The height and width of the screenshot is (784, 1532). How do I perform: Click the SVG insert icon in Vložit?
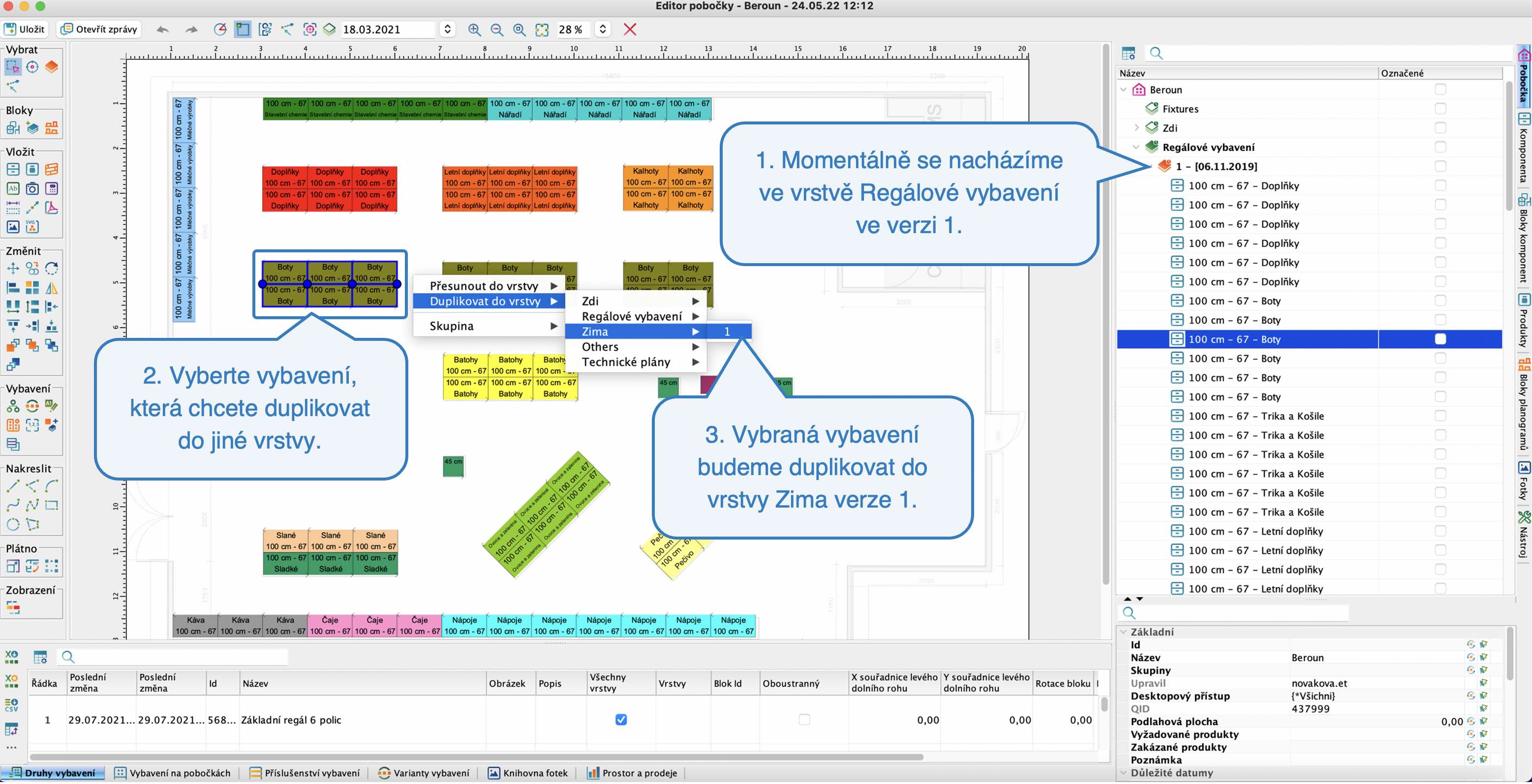32,226
